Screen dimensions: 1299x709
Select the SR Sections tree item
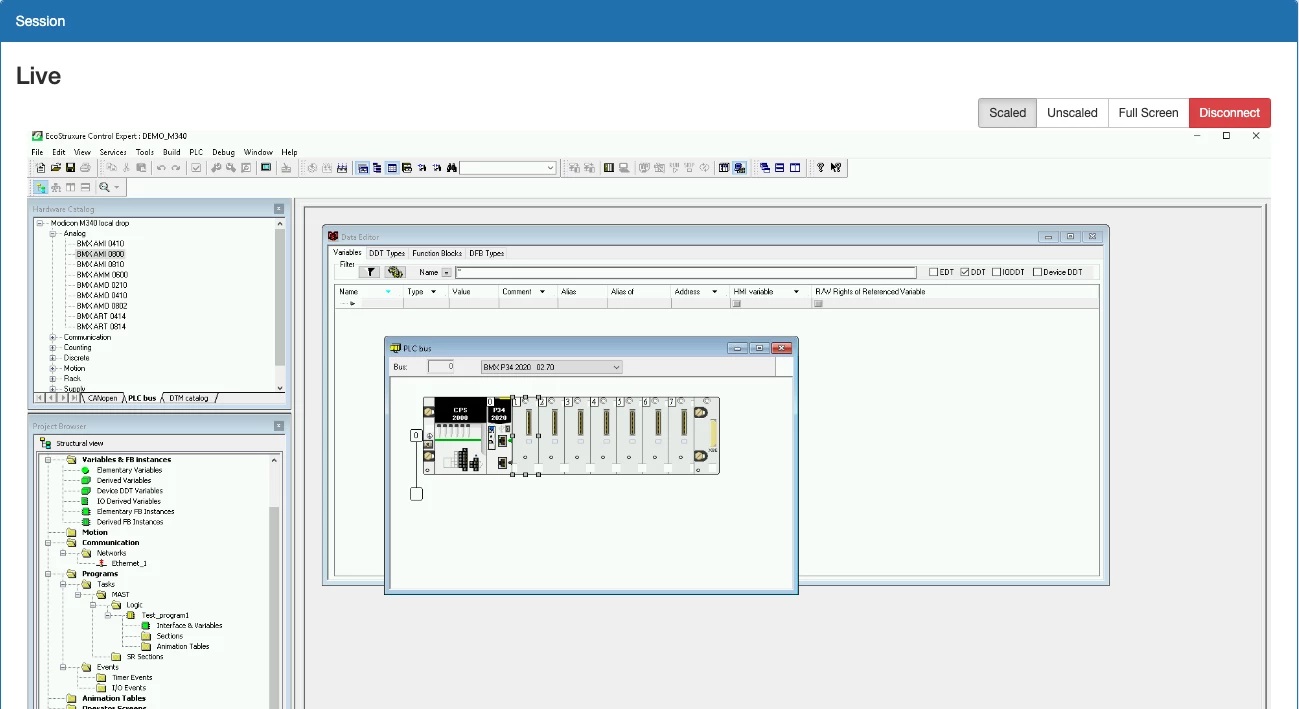(145, 657)
